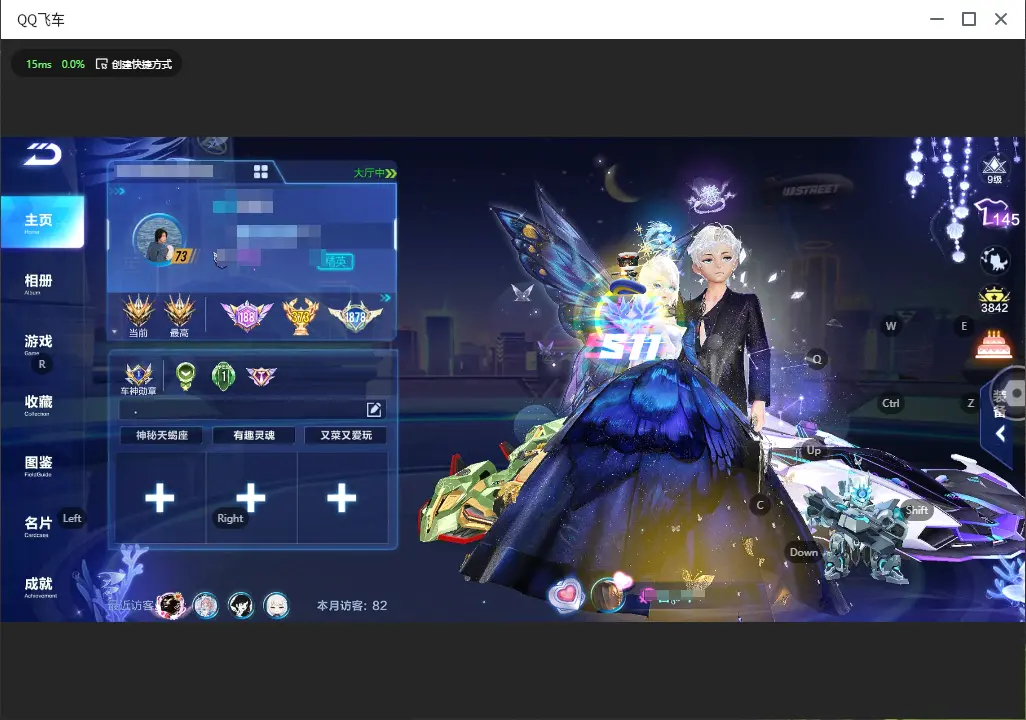Click the winged 1878 badge
Image resolution: width=1026 pixels, height=720 pixels.
tap(355, 317)
